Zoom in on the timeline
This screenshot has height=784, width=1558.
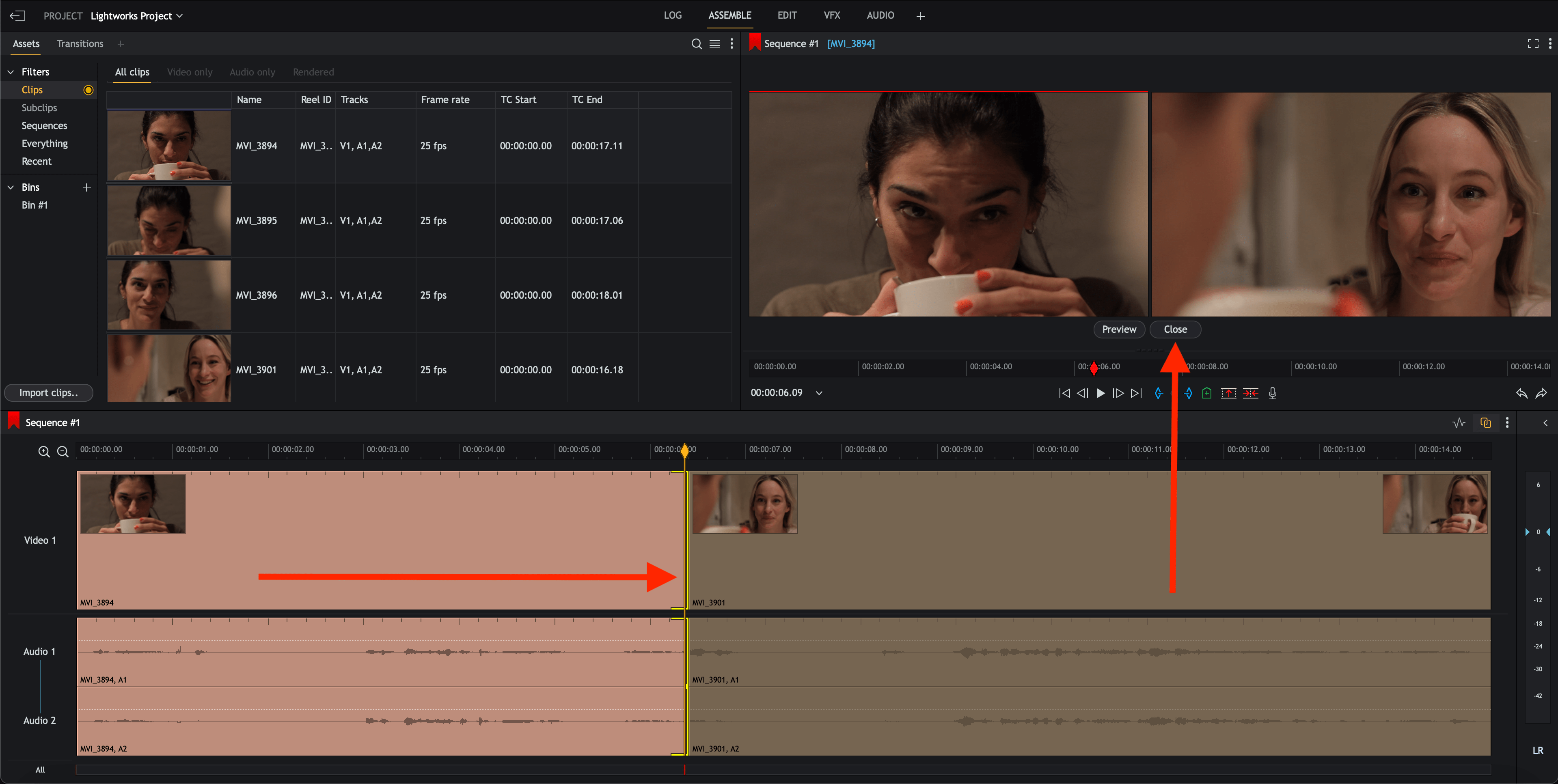point(44,452)
